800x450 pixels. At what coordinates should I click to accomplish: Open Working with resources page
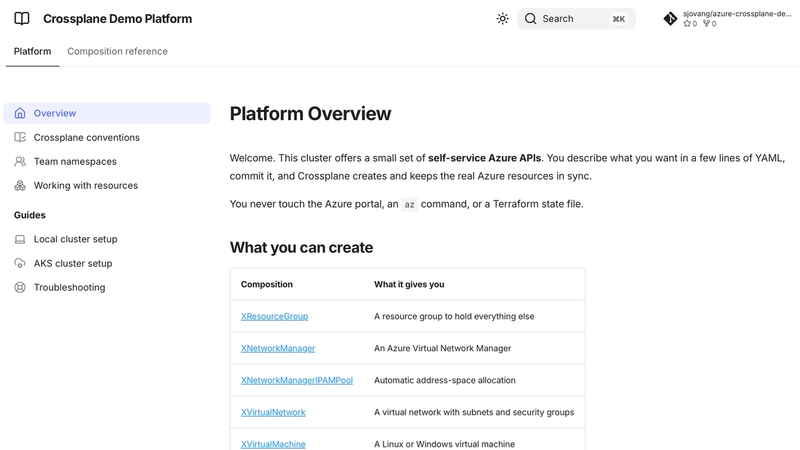click(x=86, y=185)
